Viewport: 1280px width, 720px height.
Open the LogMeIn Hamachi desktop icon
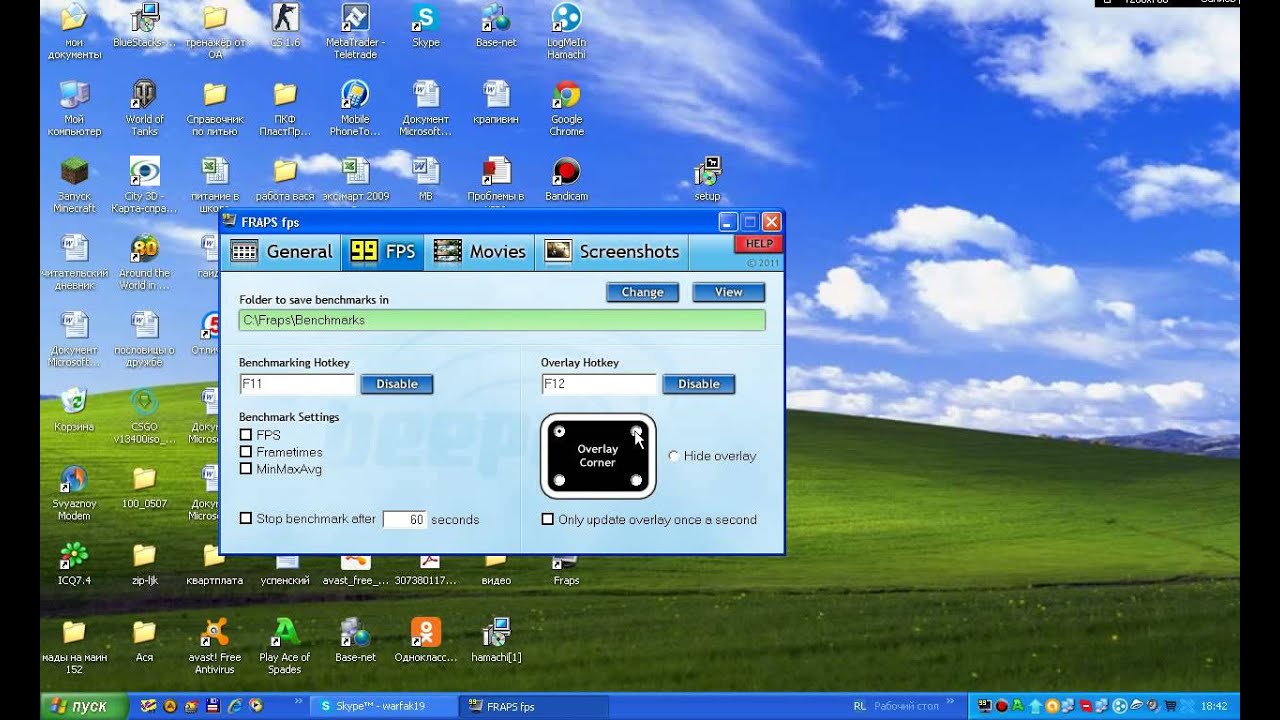coord(566,31)
